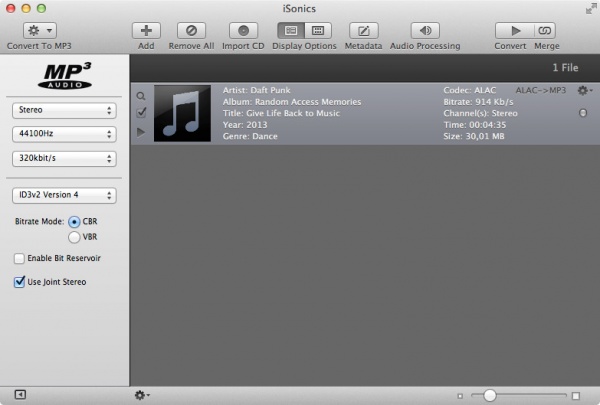Click Album: Random Access Memories text
This screenshot has height=405, width=600.
(x=292, y=102)
